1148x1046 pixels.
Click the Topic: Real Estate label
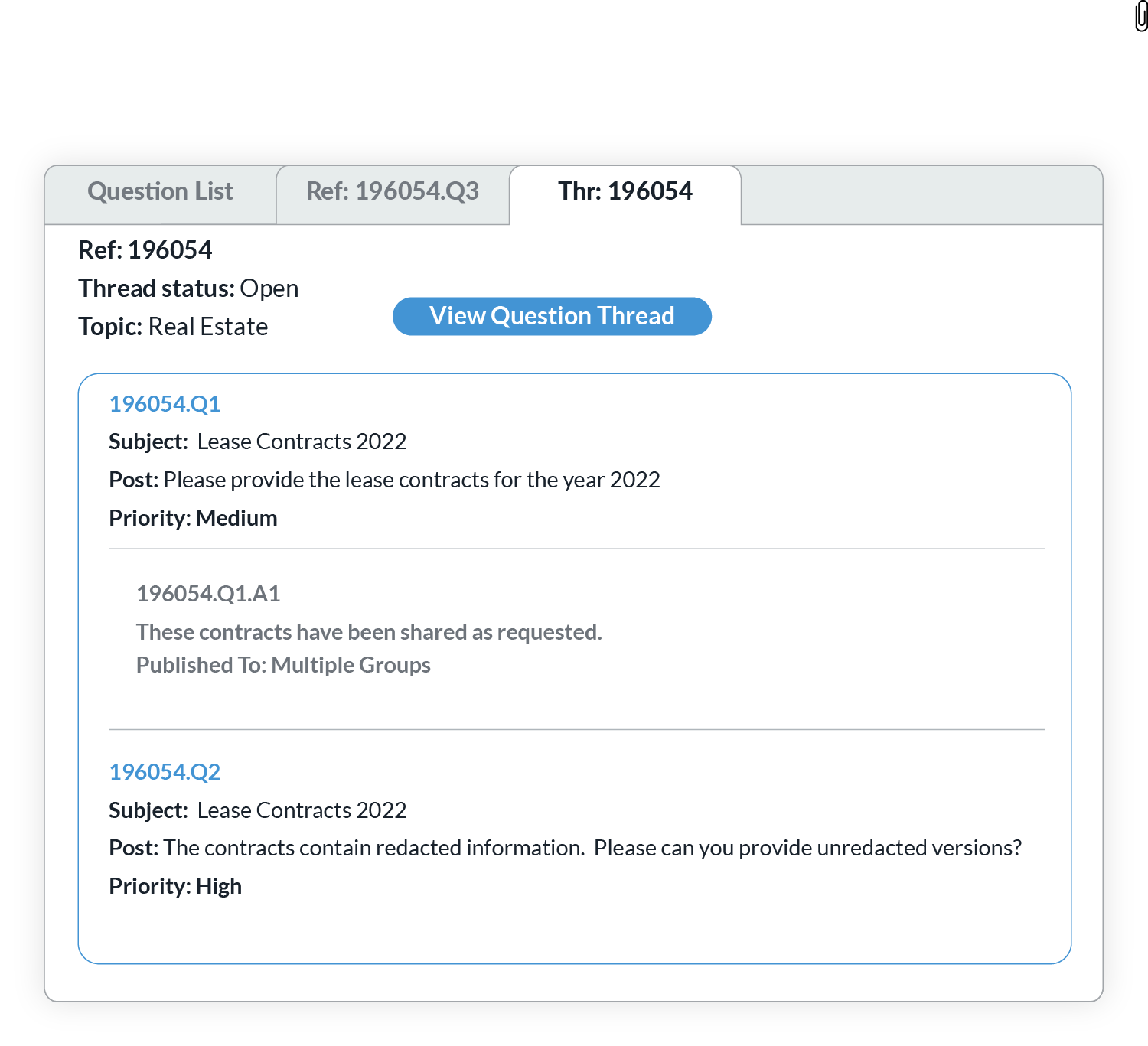(173, 327)
